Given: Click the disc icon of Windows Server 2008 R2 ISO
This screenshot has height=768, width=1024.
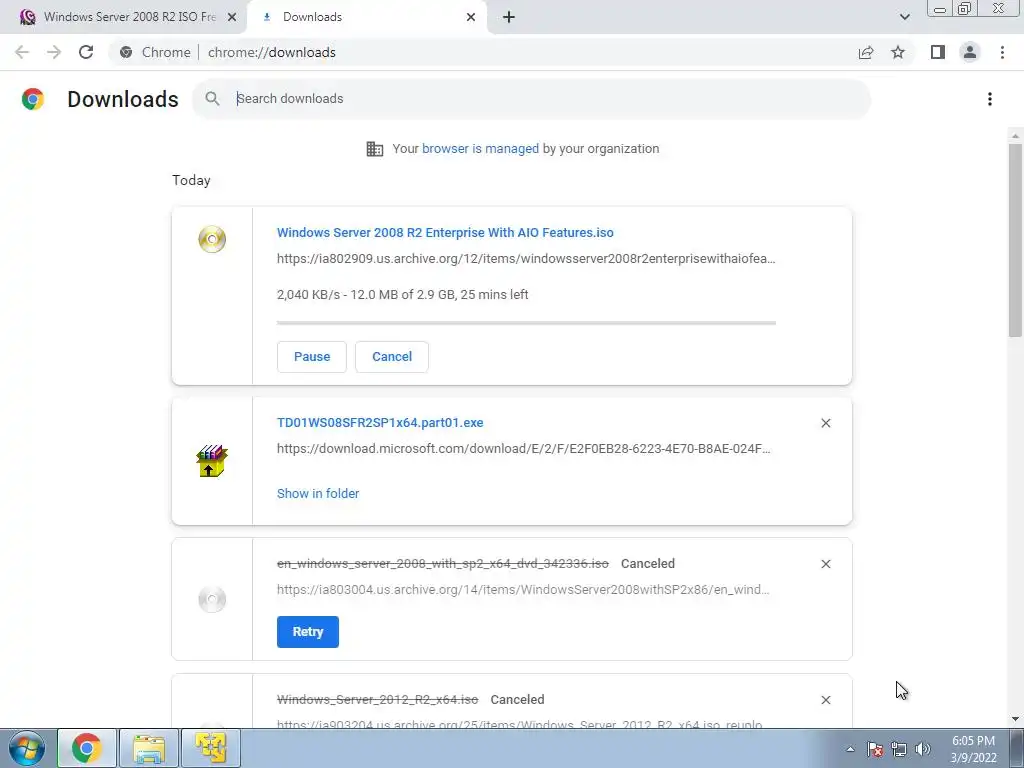Looking at the screenshot, I should coord(212,239).
